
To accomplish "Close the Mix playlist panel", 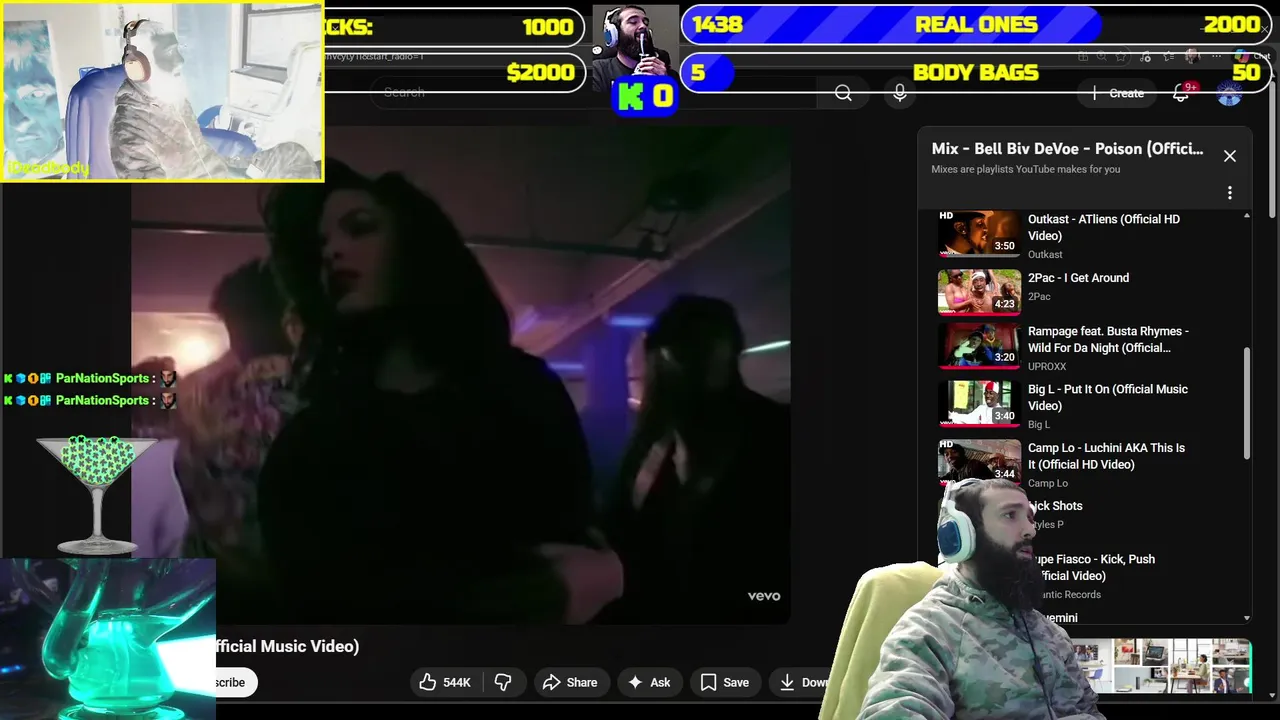I will click(1230, 156).
